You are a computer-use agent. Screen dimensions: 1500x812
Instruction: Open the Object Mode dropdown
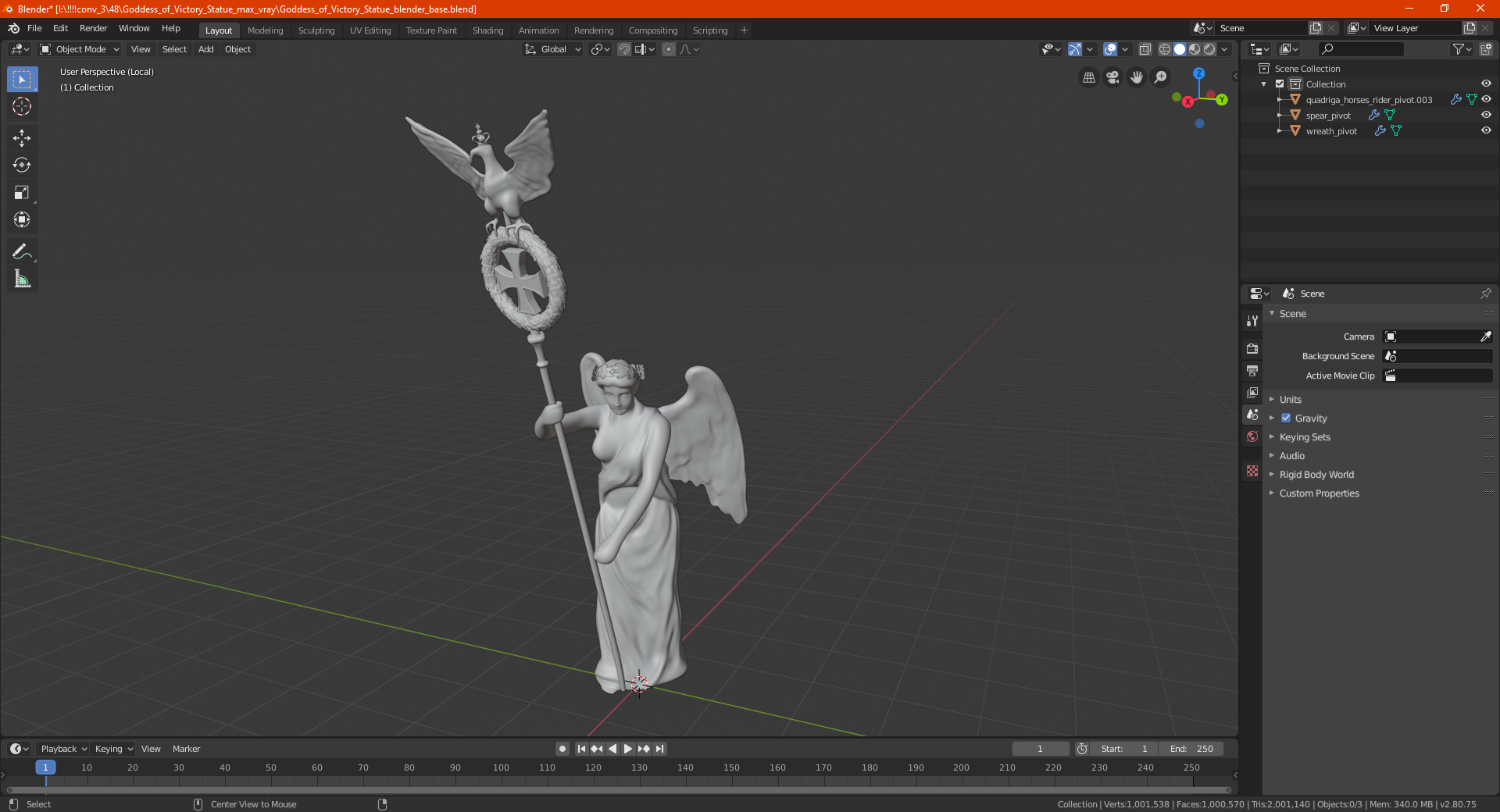click(x=80, y=49)
